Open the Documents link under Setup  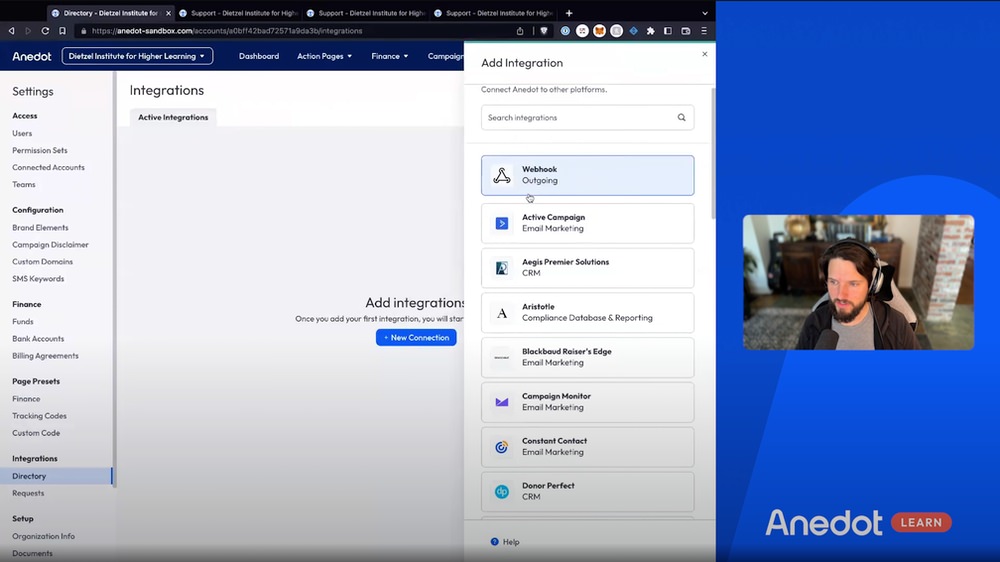tap(33, 553)
